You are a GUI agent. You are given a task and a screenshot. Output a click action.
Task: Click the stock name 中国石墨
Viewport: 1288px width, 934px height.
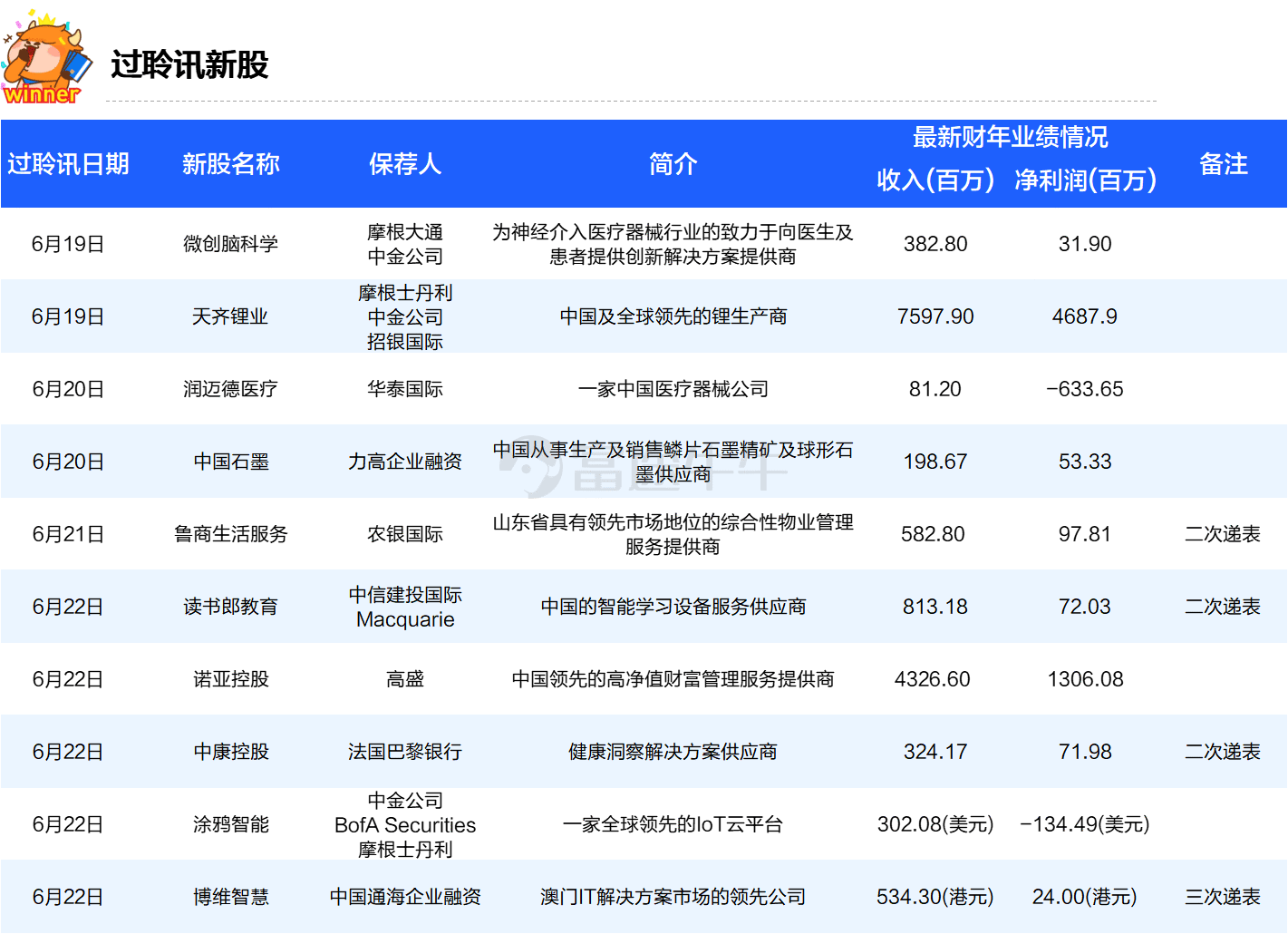pyautogui.click(x=230, y=462)
